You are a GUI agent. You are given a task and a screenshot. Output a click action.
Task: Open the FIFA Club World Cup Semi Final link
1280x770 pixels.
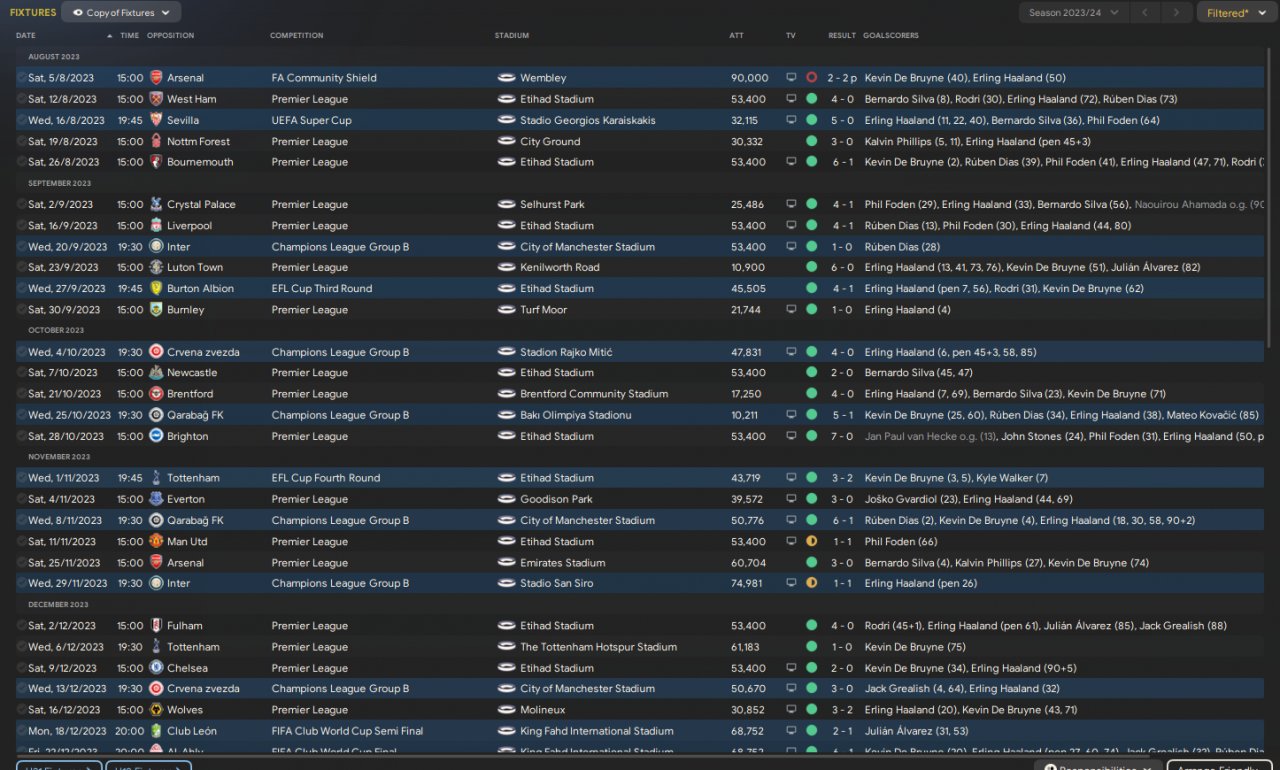pos(348,731)
